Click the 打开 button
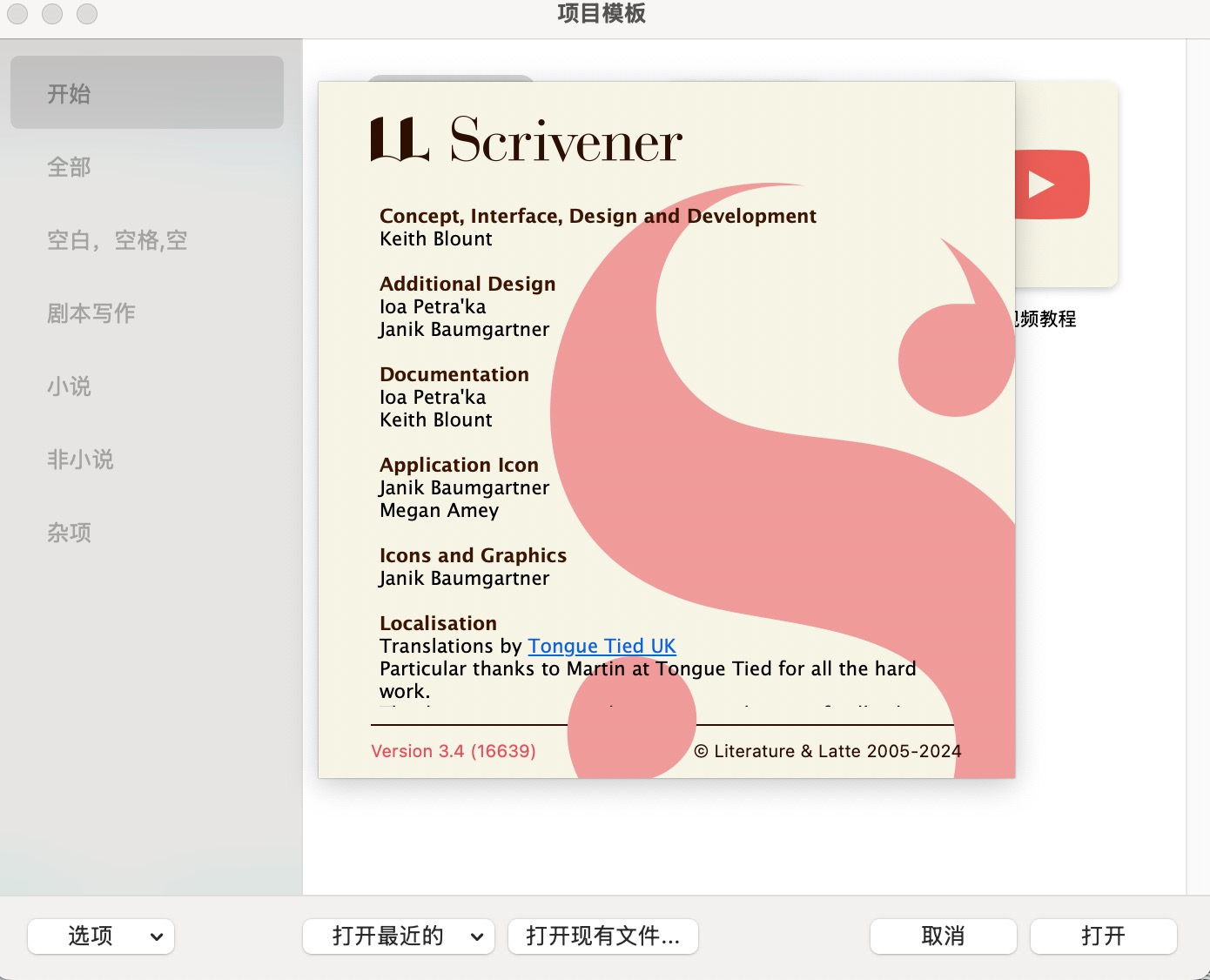 pyautogui.click(x=1104, y=936)
